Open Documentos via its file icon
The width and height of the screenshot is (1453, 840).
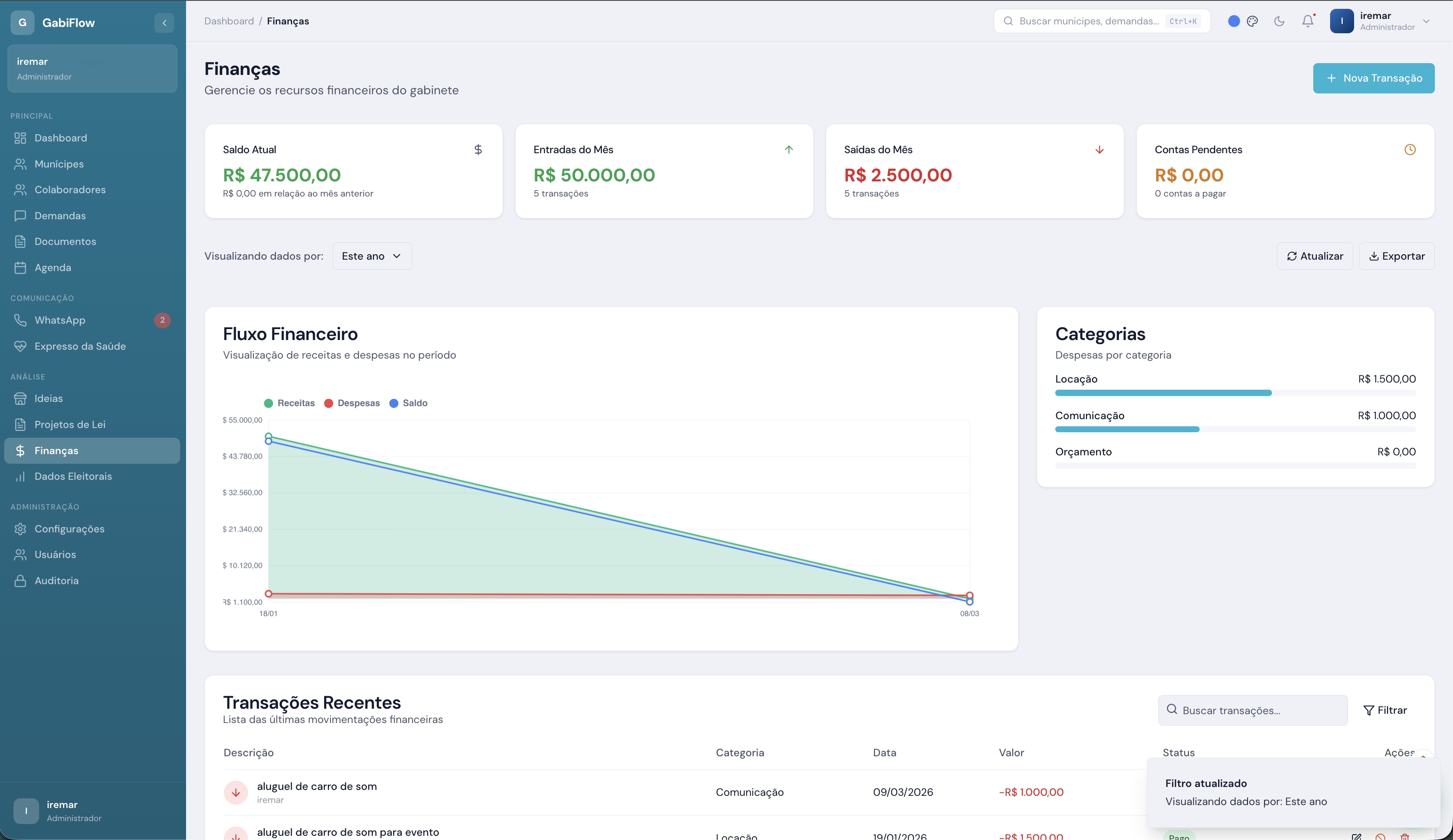coord(20,242)
